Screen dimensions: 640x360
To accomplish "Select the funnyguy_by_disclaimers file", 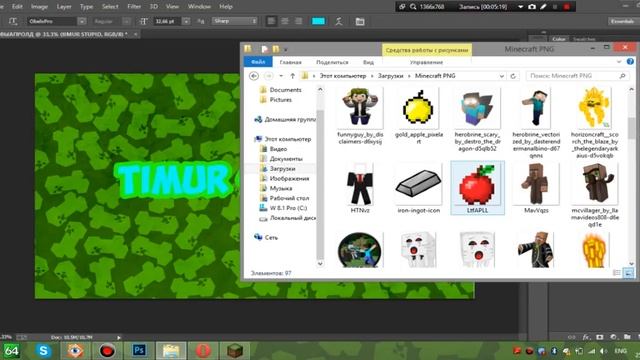I will [360, 116].
